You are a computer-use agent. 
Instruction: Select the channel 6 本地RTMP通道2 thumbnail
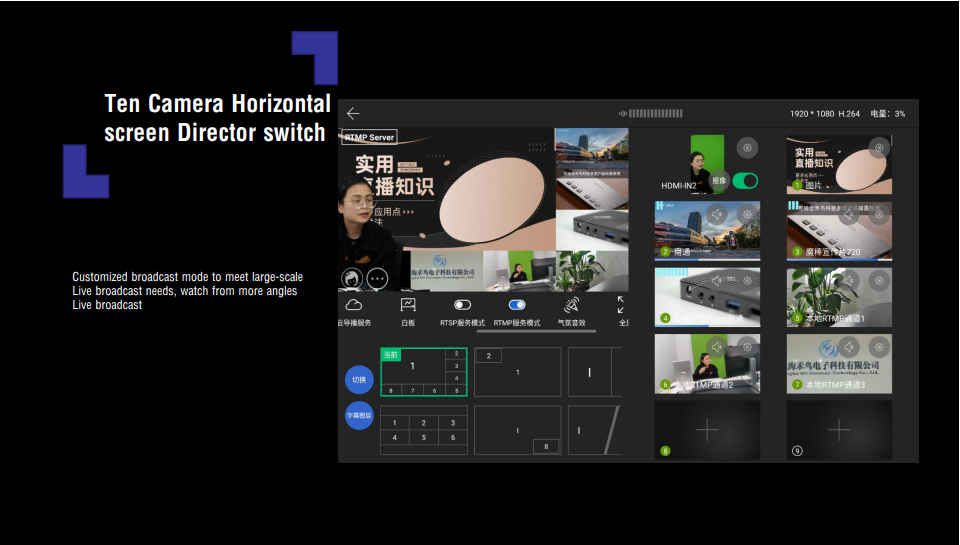707,364
